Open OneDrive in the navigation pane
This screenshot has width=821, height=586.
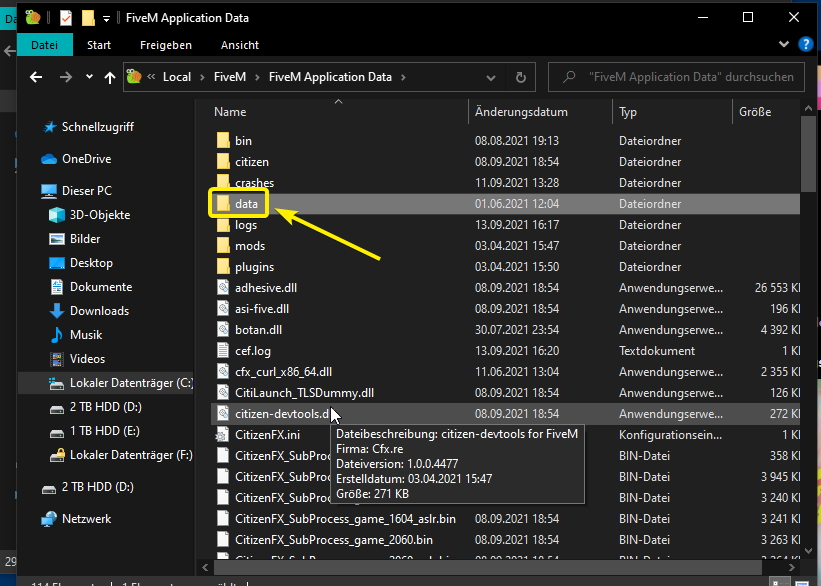click(86, 159)
